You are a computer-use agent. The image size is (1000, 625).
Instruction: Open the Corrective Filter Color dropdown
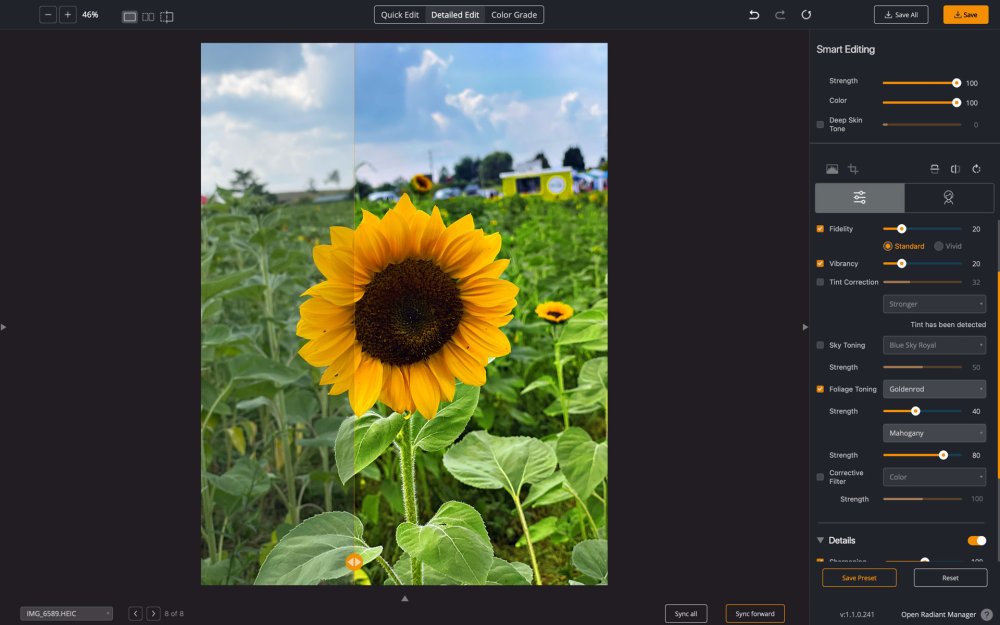coord(934,477)
